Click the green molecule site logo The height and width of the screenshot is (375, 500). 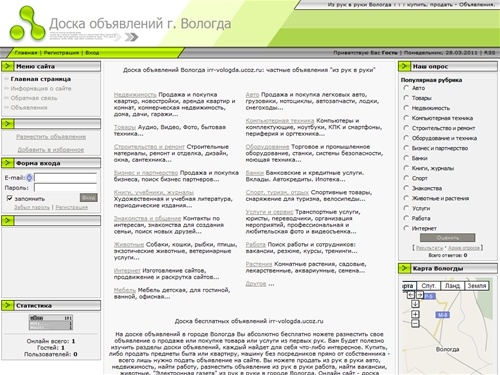pos(27,24)
